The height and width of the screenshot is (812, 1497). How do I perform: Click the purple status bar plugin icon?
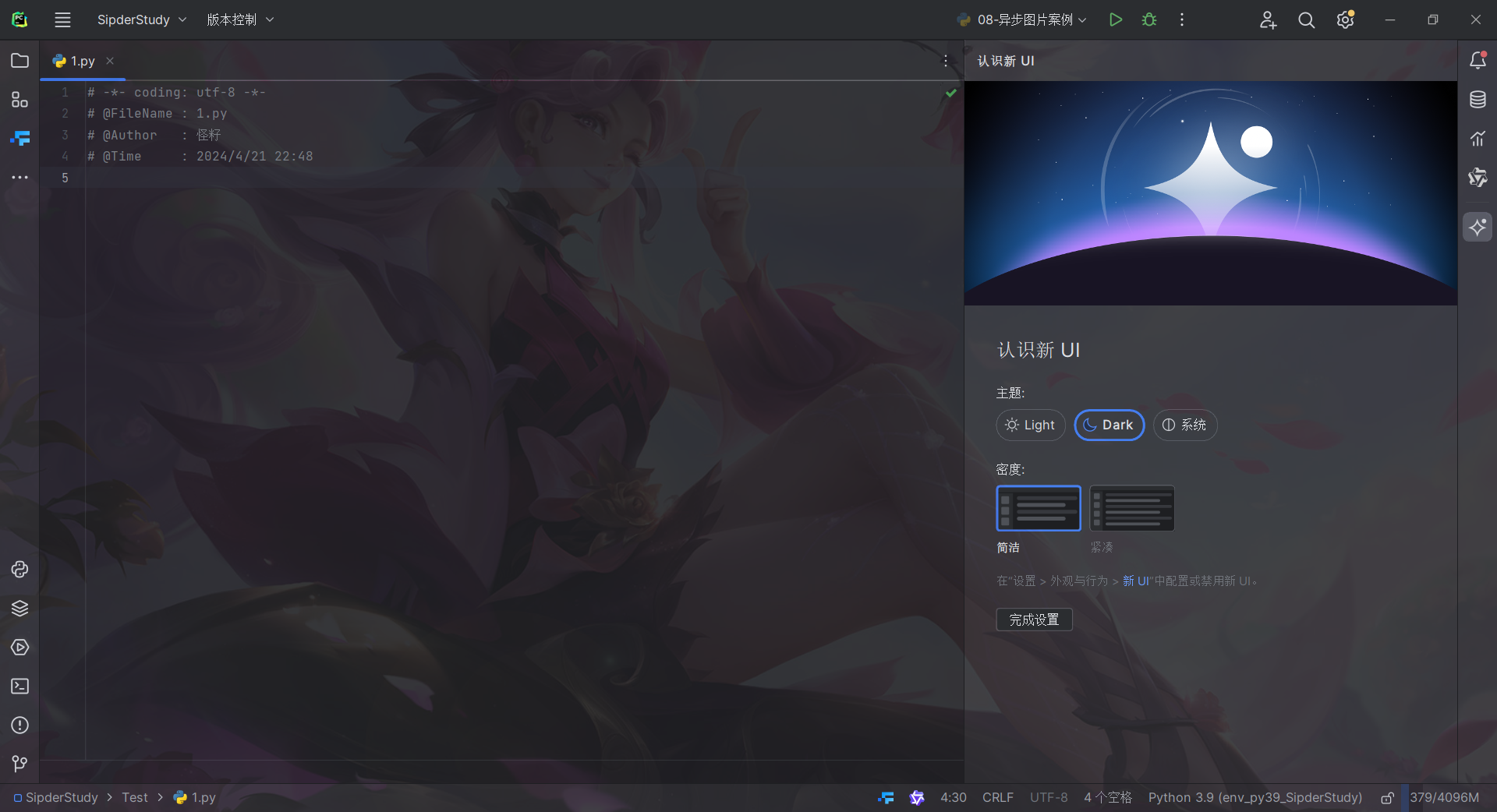coord(917,797)
